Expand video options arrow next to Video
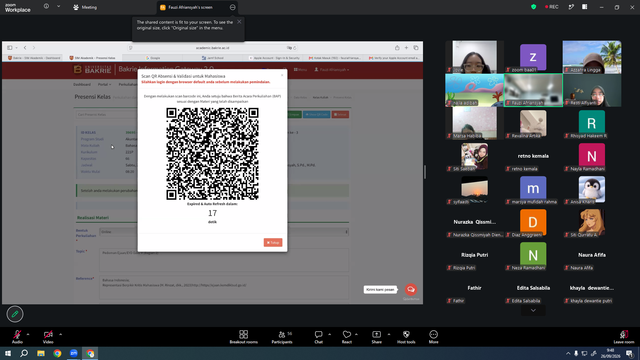The image size is (640, 360). coord(60,334)
